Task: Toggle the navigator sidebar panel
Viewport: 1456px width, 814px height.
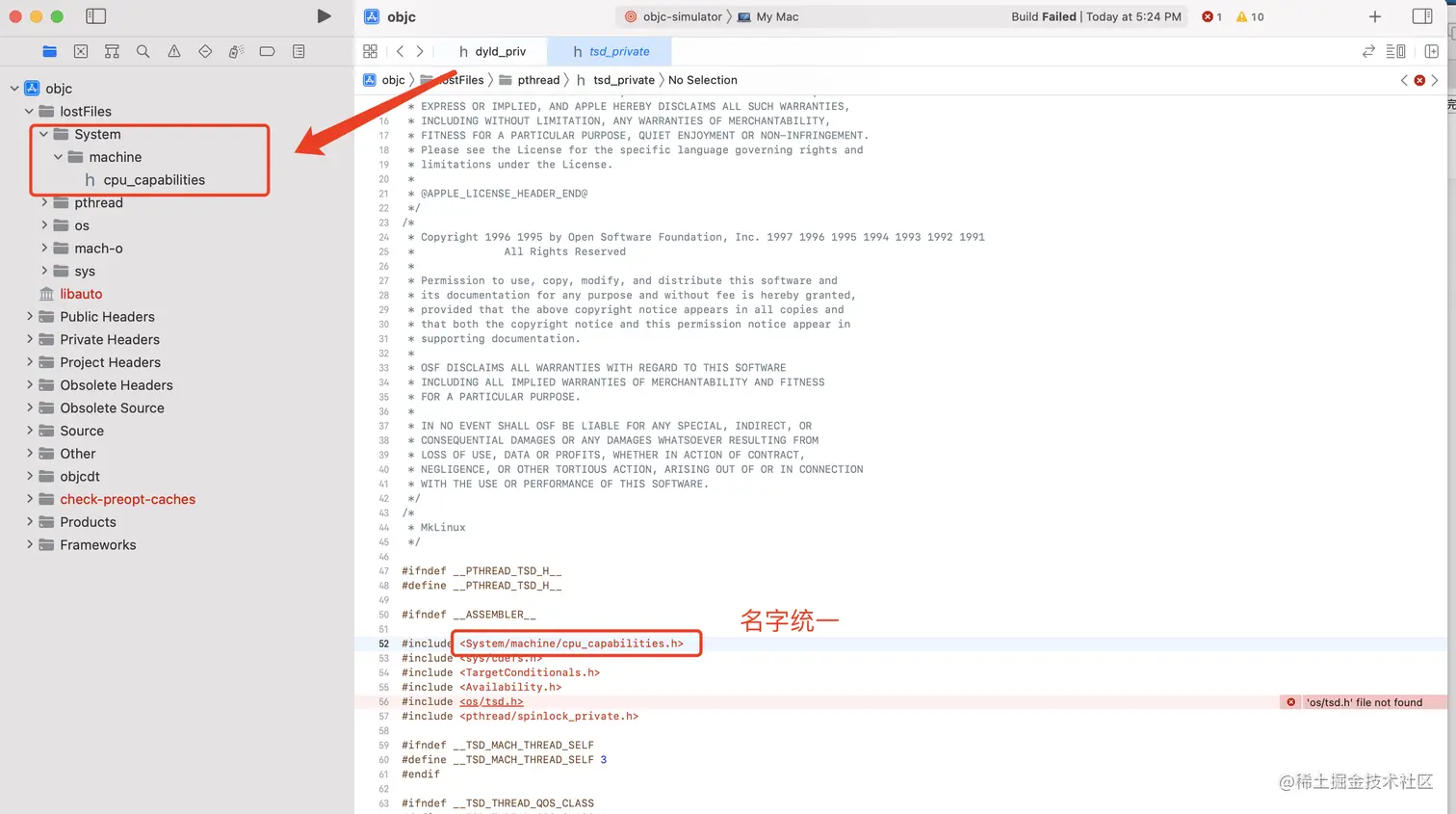Action: click(95, 16)
